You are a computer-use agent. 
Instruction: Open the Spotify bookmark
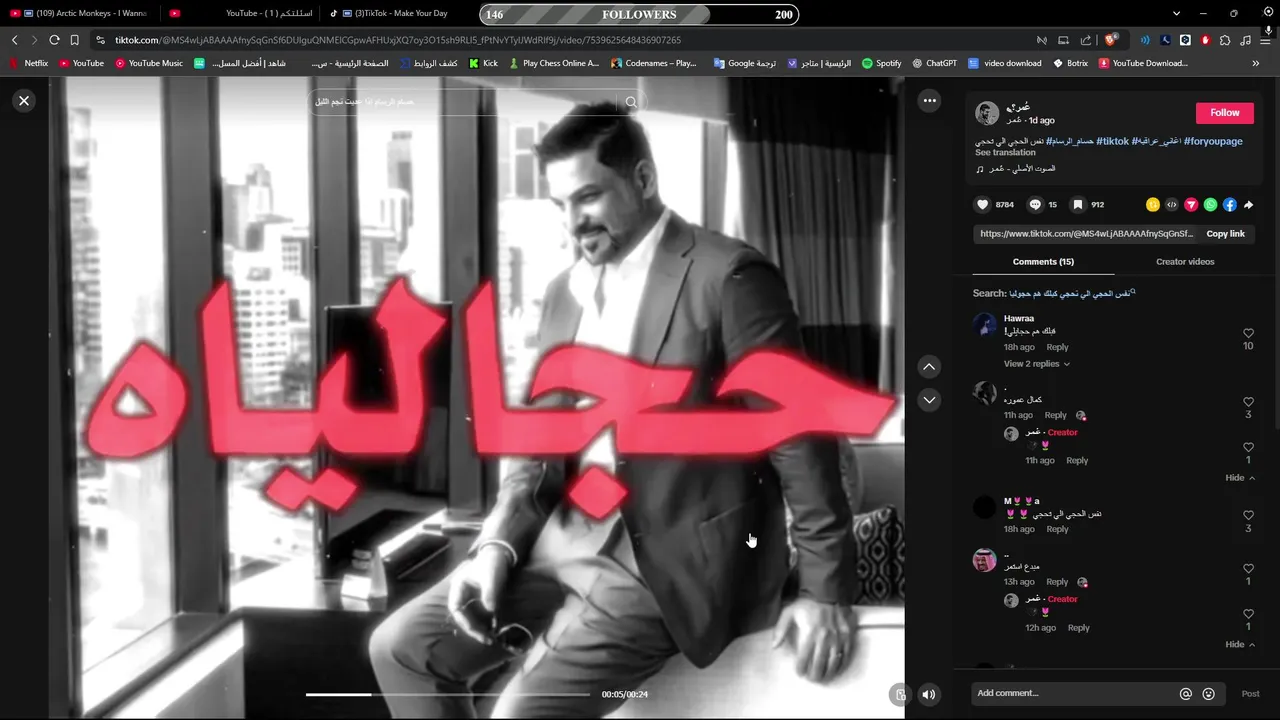(882, 63)
